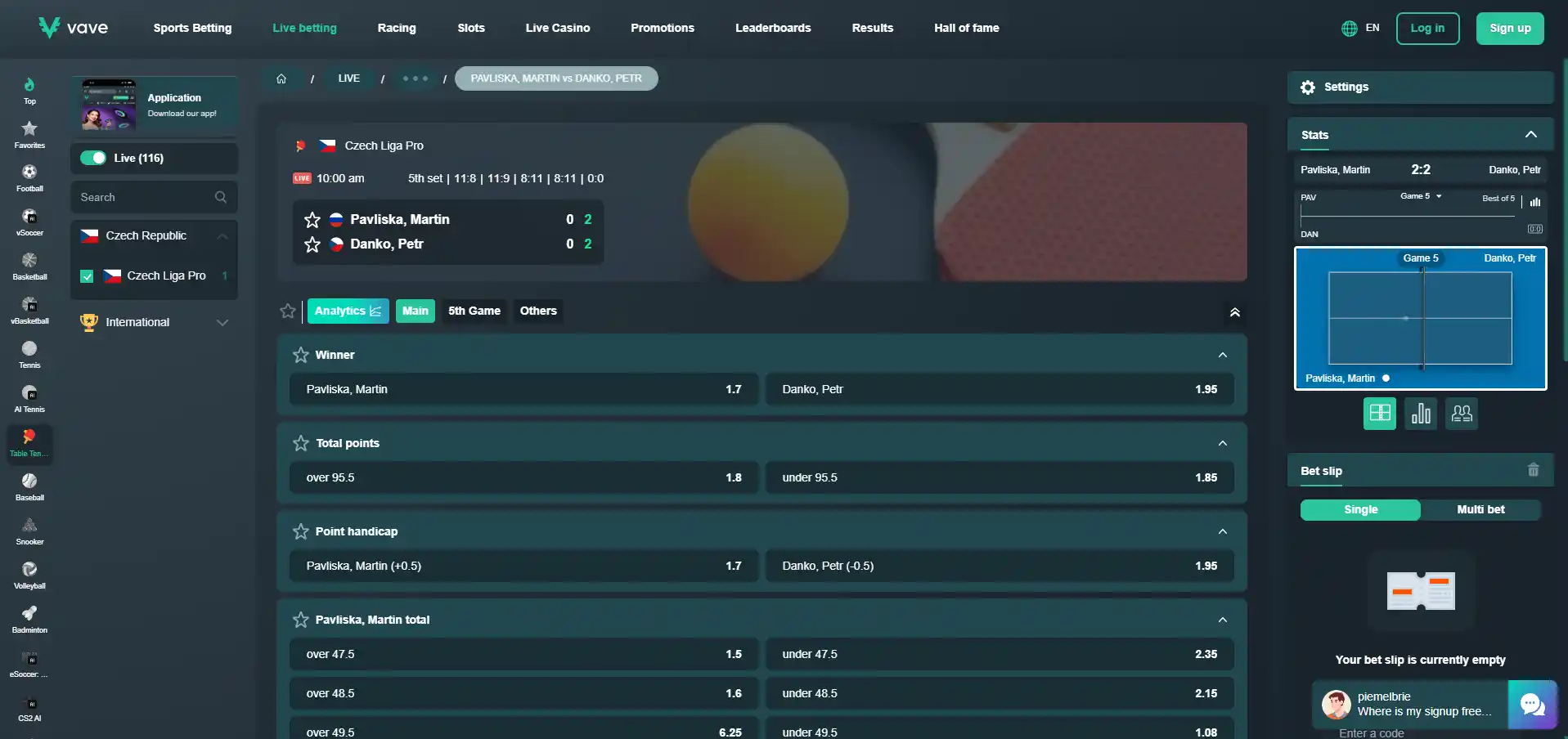The height and width of the screenshot is (739, 1568).
Task: Click the Log in button
Action: coord(1427,28)
